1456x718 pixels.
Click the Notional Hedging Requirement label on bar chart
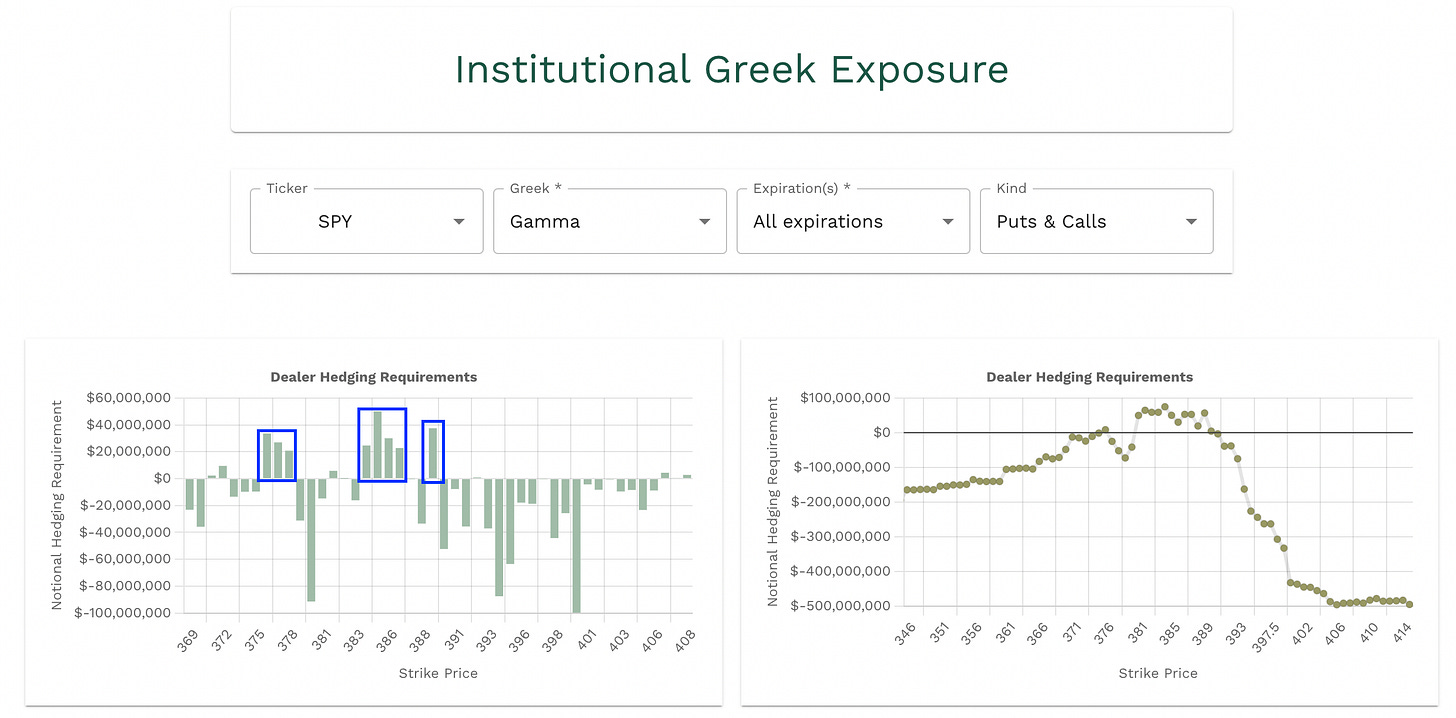pyautogui.click(x=56, y=505)
